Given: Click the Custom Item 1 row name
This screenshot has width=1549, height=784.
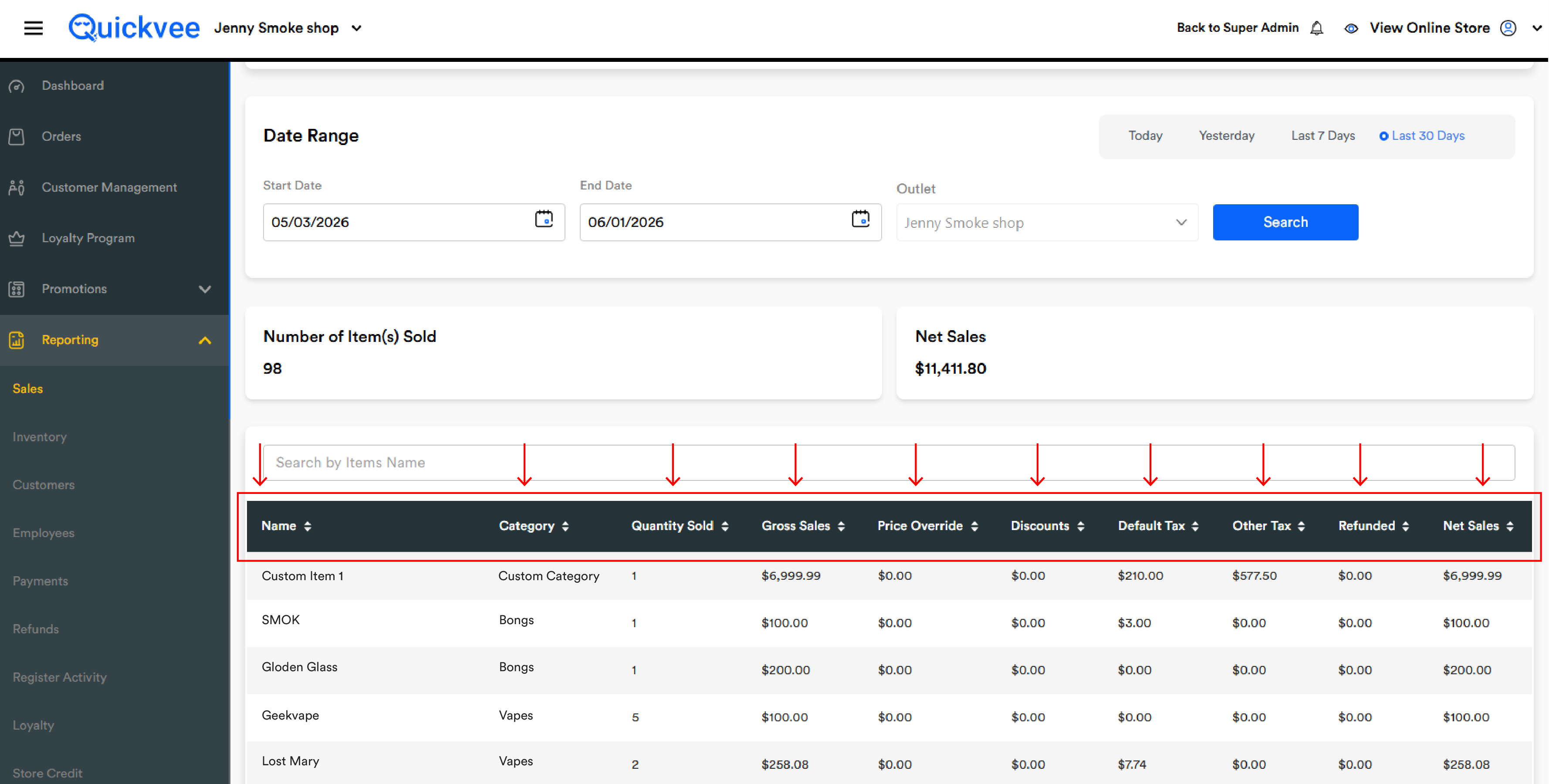Looking at the screenshot, I should (x=302, y=576).
